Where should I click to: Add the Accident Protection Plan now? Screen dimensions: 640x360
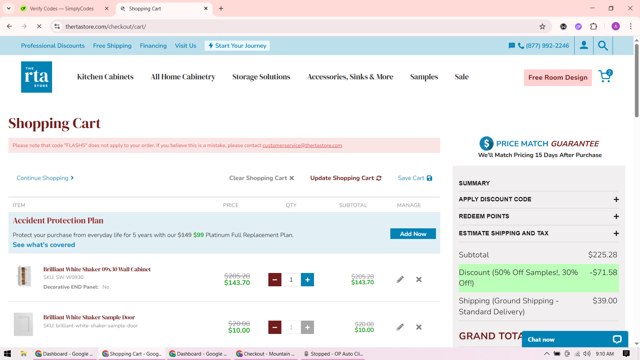pyautogui.click(x=413, y=234)
